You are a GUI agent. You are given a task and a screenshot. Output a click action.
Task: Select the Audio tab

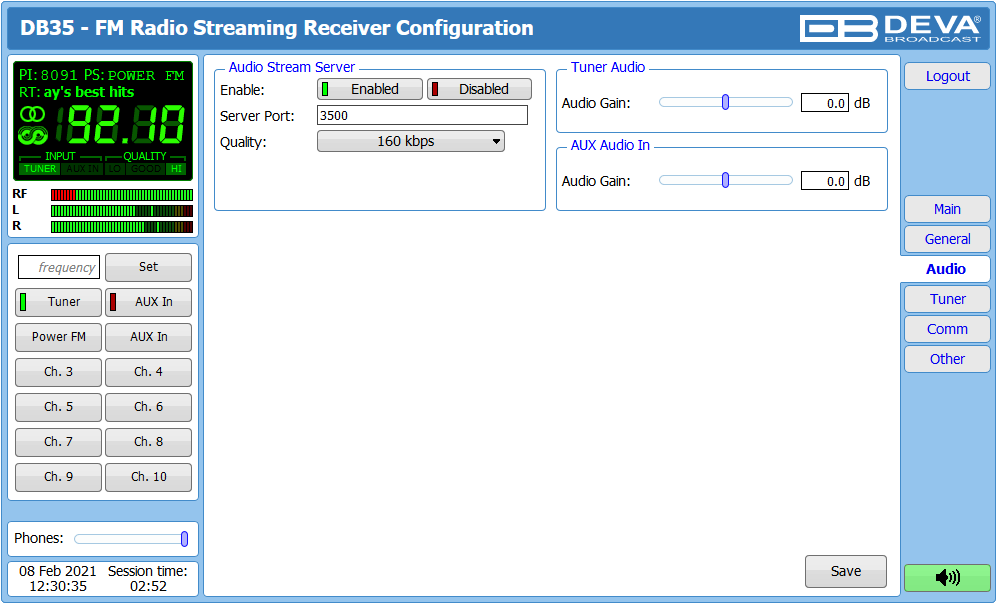(945, 269)
